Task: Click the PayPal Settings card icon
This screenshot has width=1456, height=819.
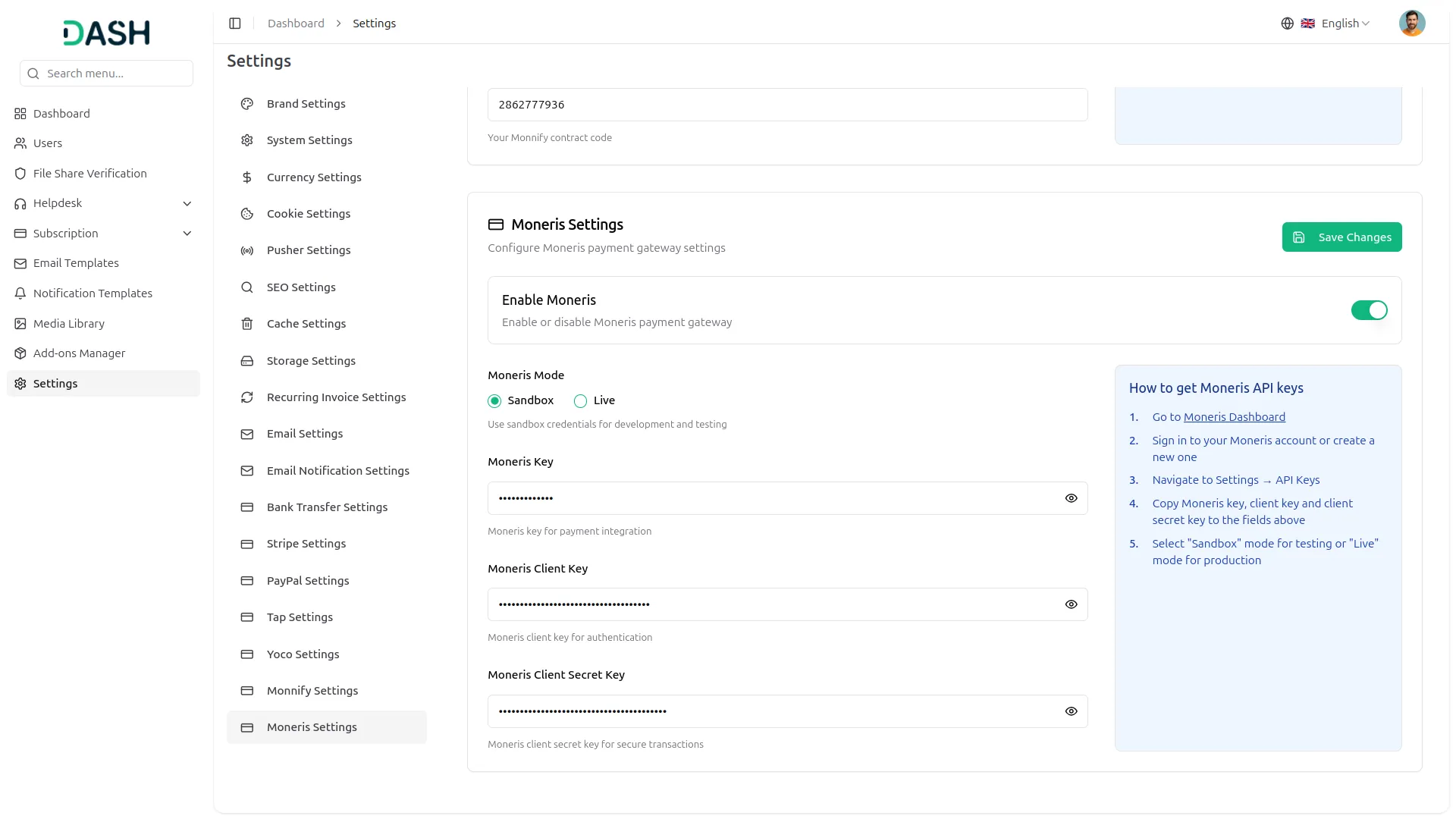Action: 247,581
